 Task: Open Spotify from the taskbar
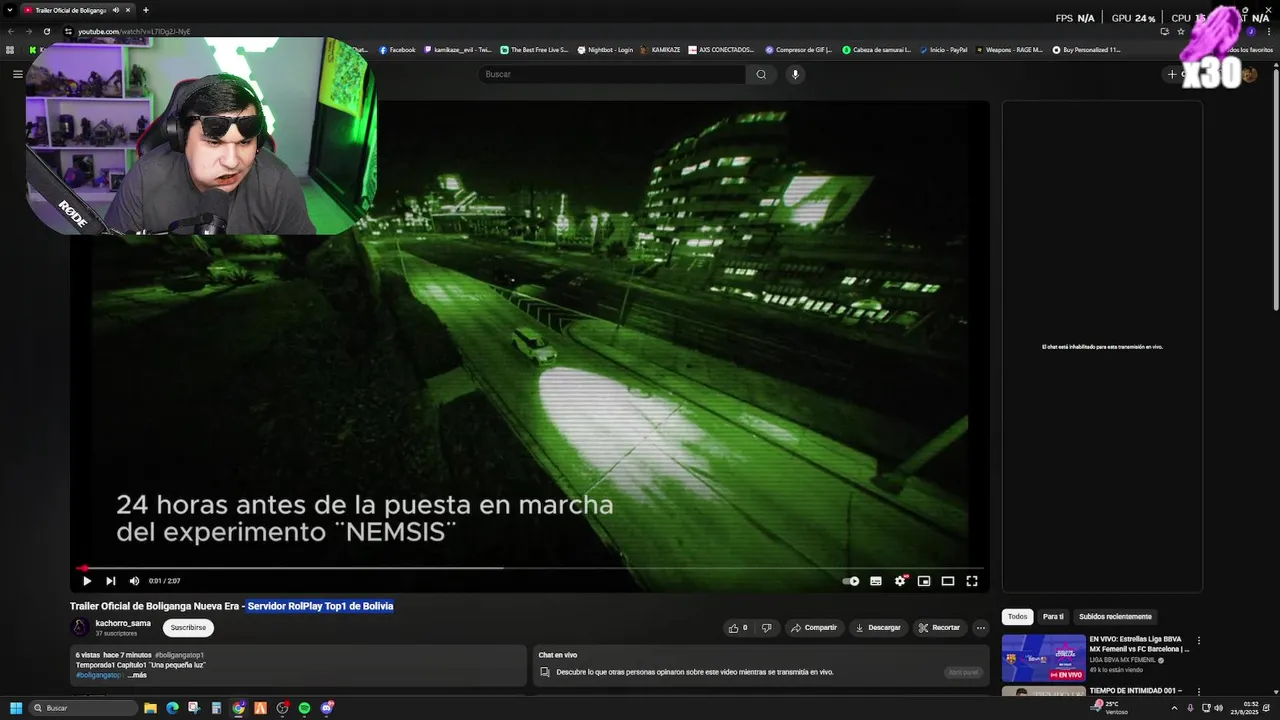click(305, 708)
